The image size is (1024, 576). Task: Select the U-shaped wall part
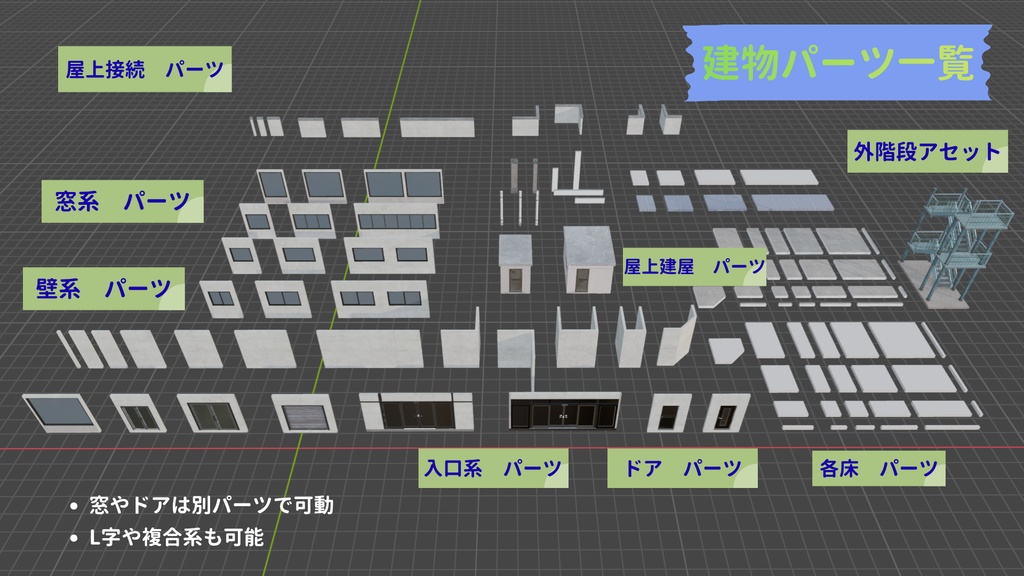coord(577,337)
